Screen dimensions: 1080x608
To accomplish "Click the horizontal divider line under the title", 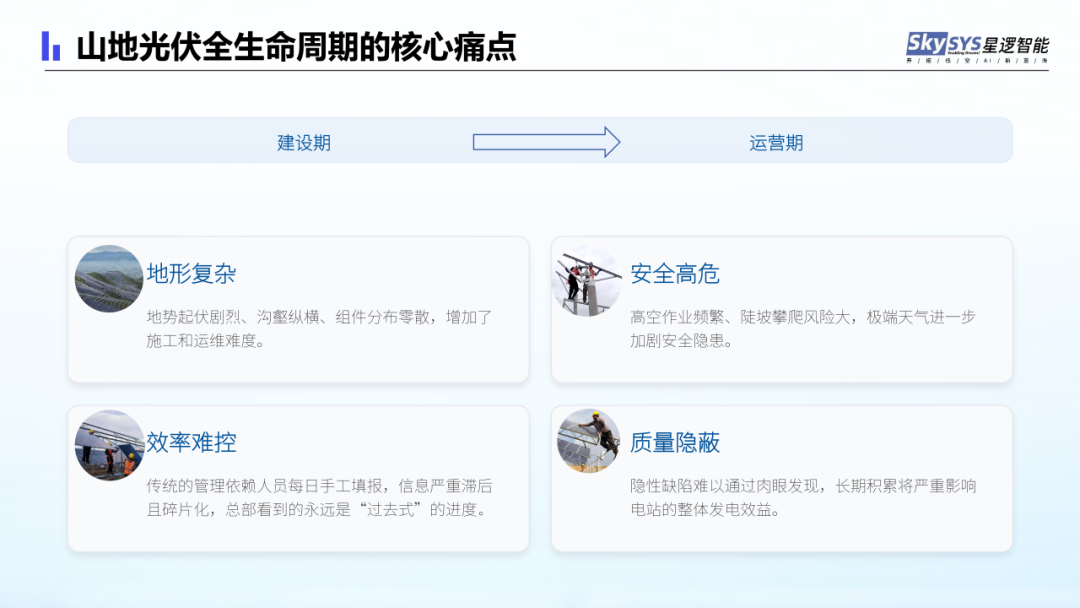I will coord(540,71).
